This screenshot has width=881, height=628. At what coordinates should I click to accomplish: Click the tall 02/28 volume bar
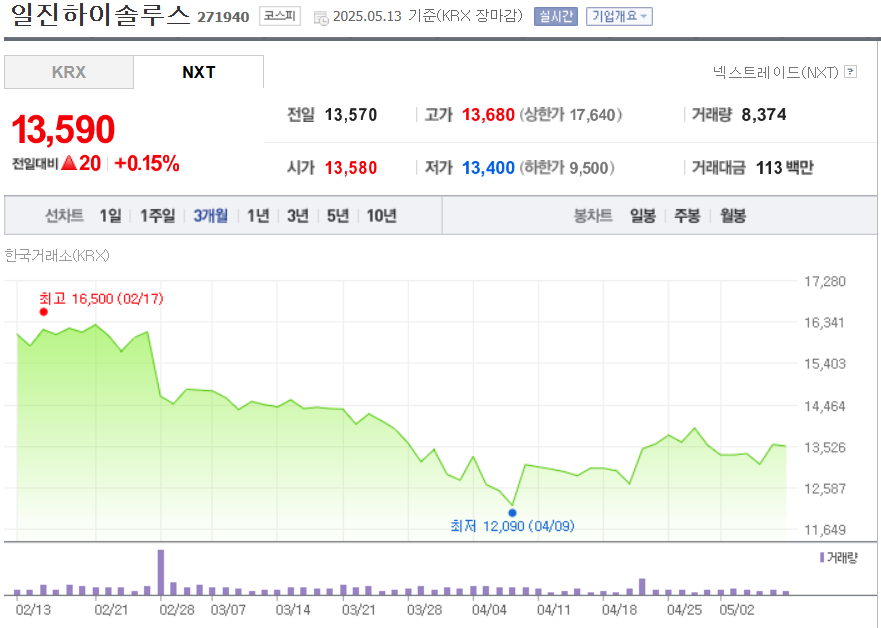point(161,572)
